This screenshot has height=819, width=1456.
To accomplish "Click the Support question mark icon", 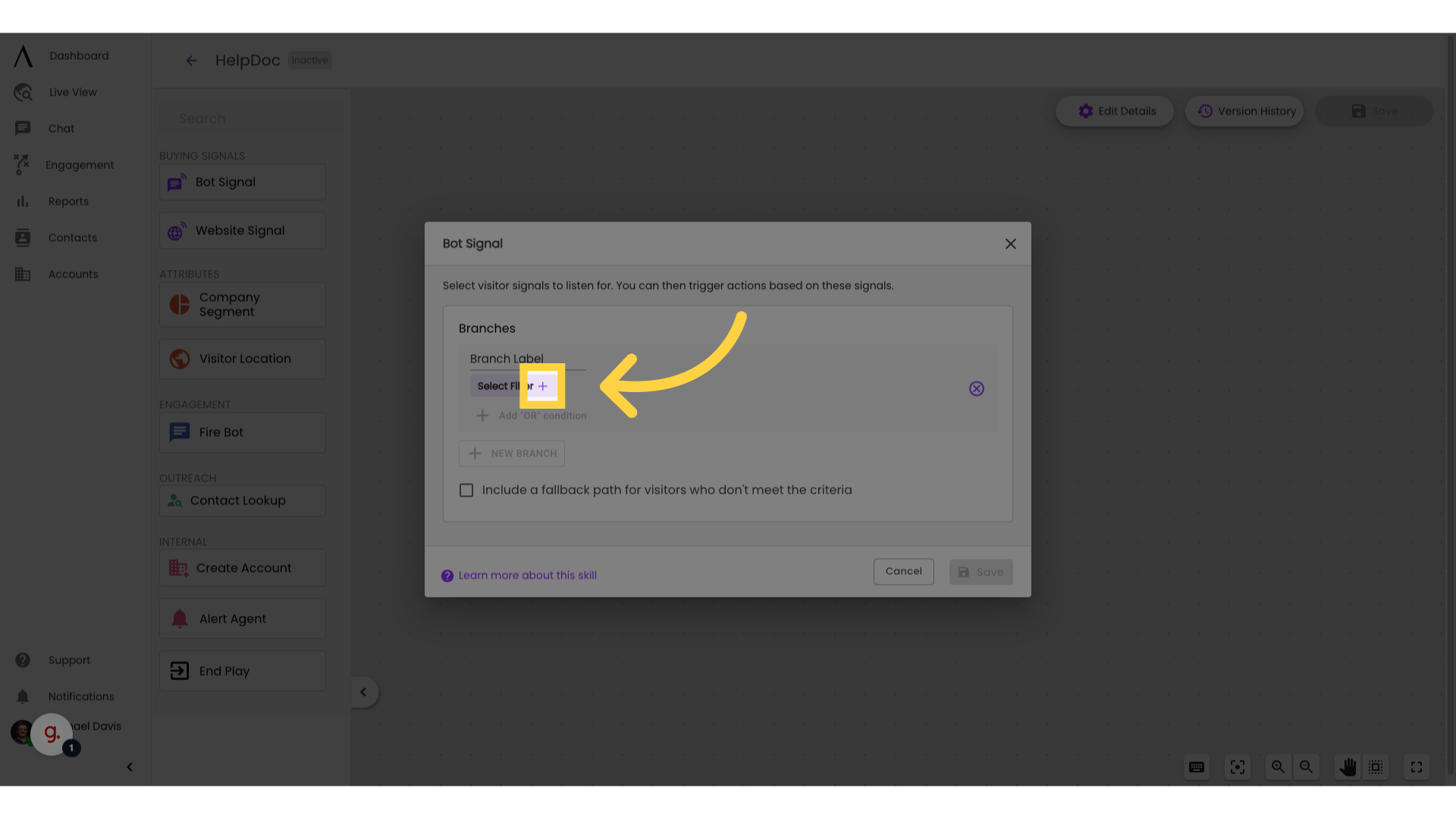I will pyautogui.click(x=23, y=660).
